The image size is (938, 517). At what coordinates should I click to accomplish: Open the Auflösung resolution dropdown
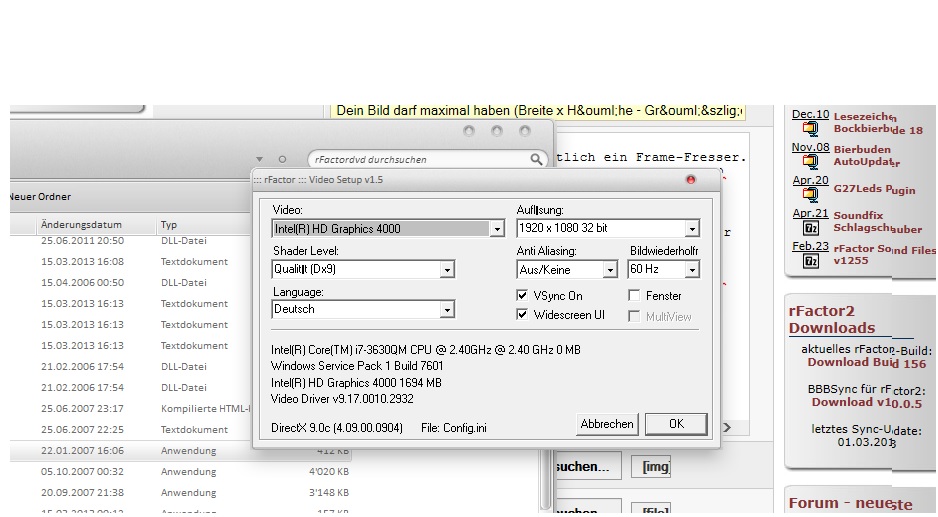point(691,229)
